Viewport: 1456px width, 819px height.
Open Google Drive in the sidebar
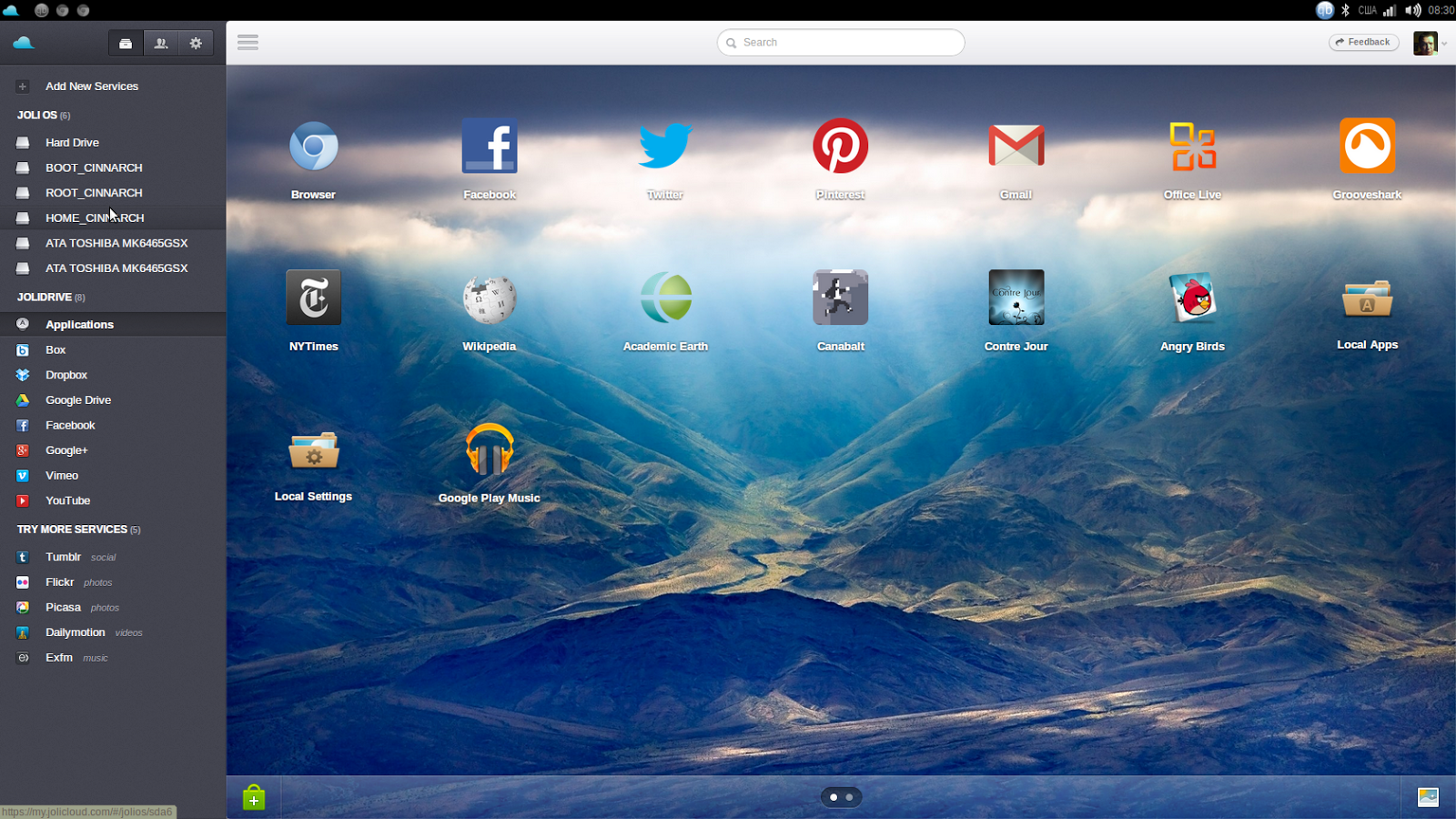pos(113,400)
